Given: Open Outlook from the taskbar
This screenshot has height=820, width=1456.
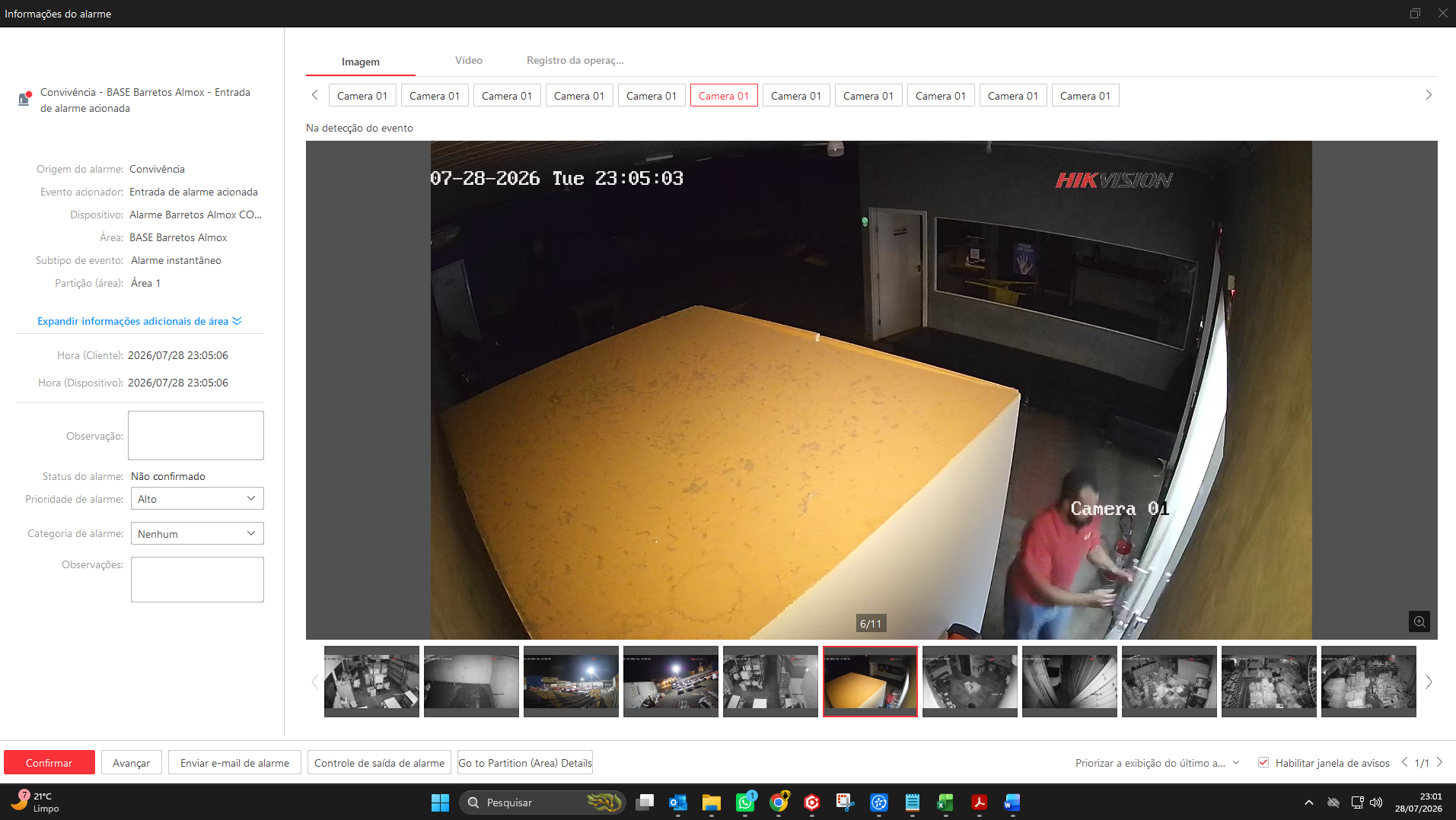Looking at the screenshot, I should pos(678,803).
